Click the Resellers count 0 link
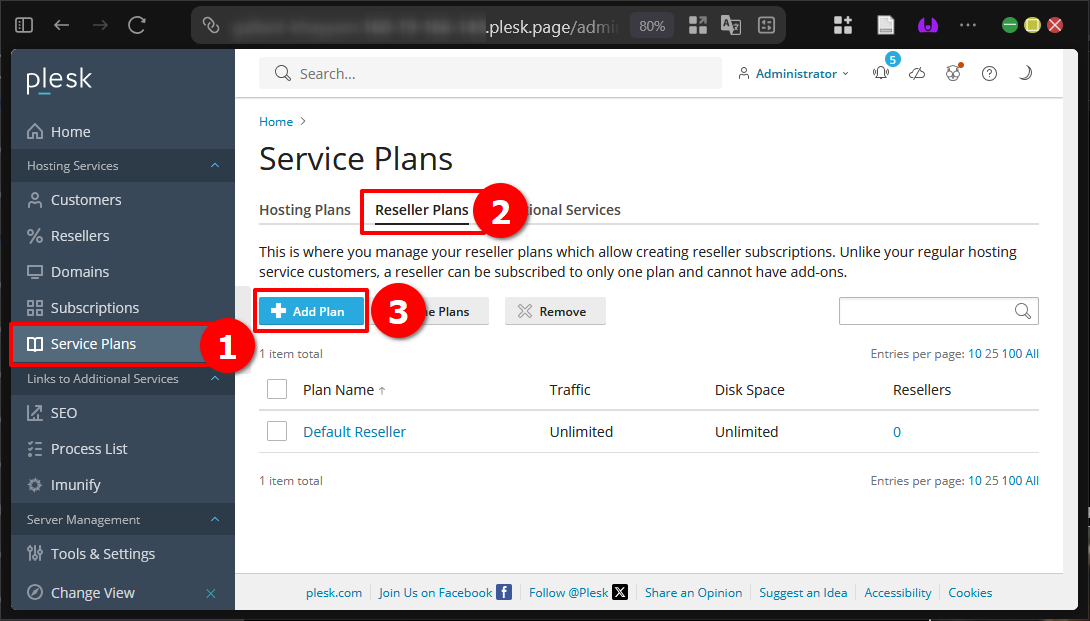1090x621 pixels. (897, 432)
